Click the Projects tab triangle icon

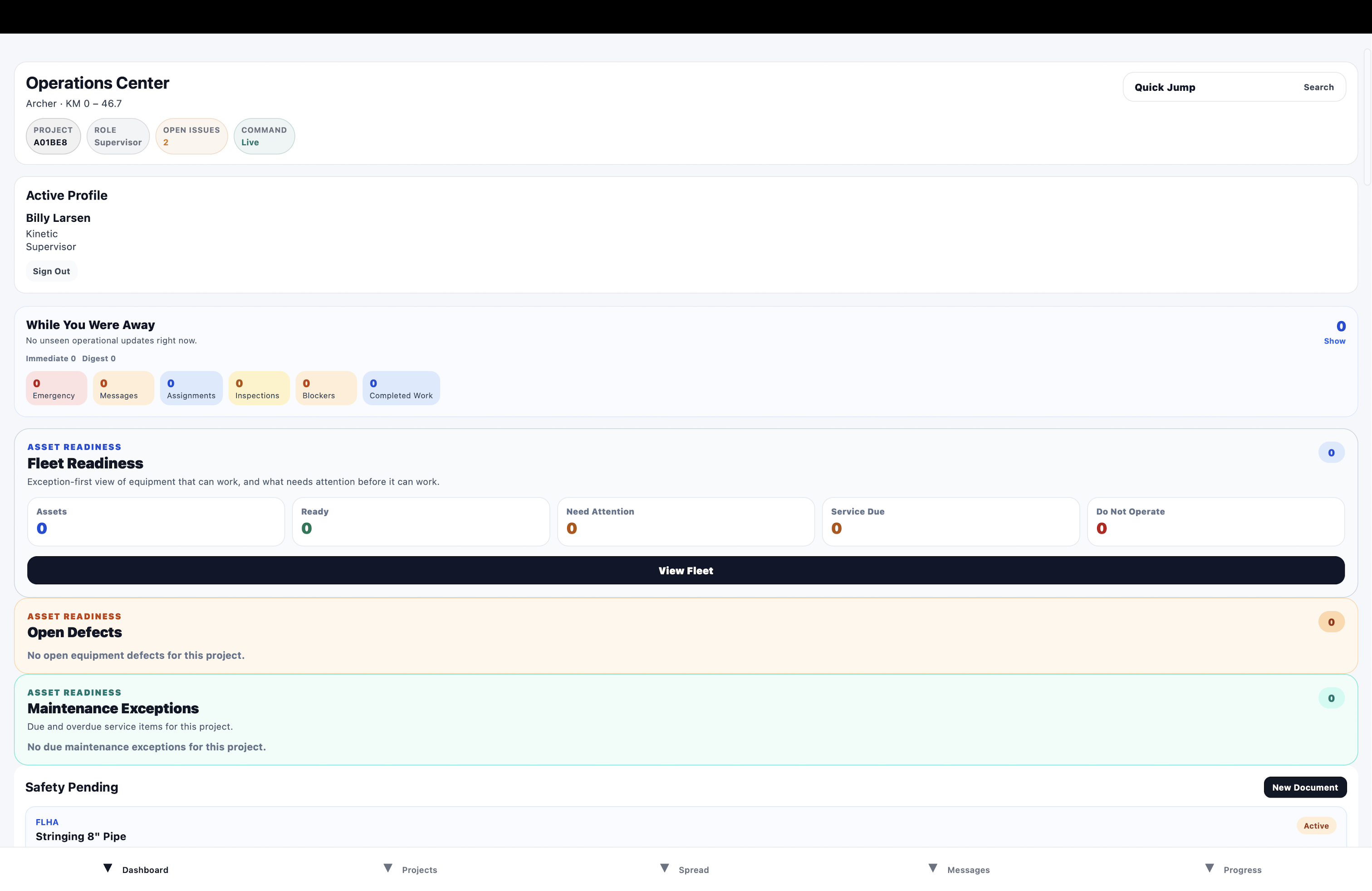(x=388, y=868)
